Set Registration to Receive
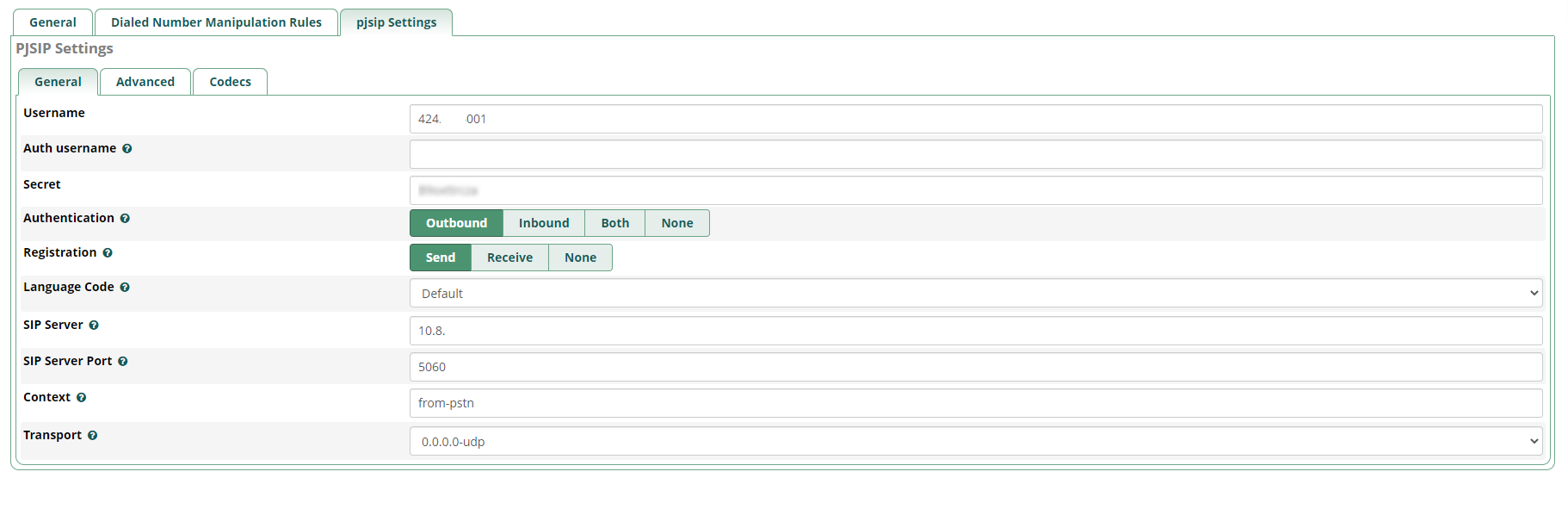 click(x=509, y=258)
